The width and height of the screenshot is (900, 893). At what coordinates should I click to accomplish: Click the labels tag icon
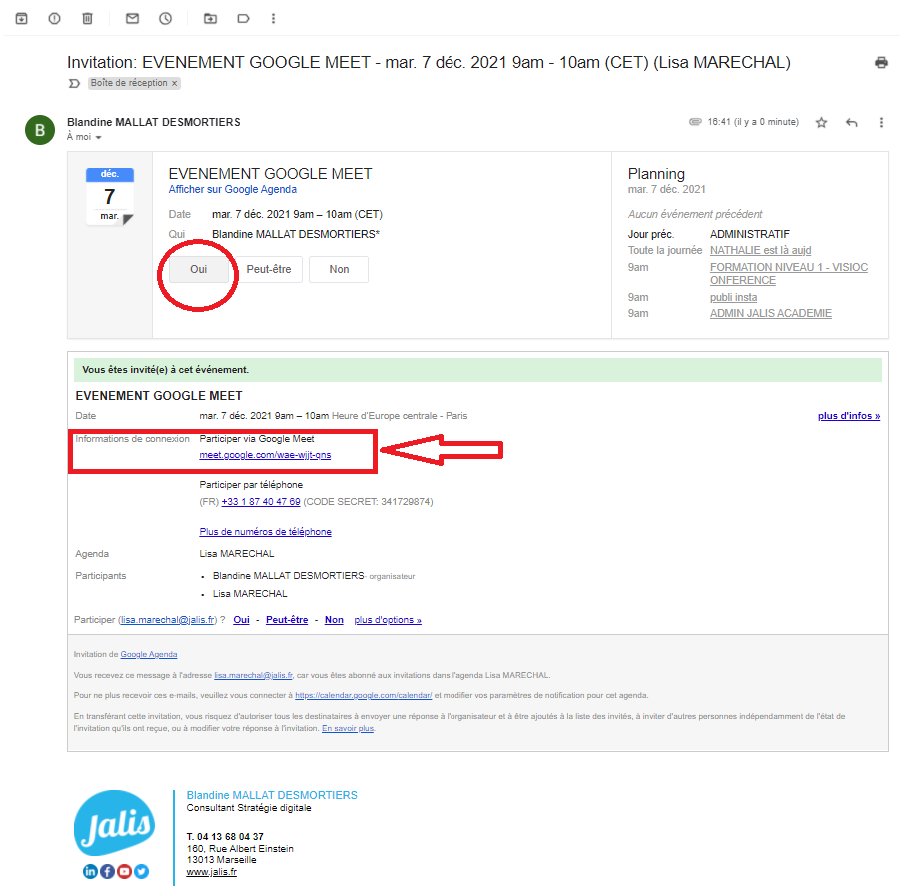[243, 18]
